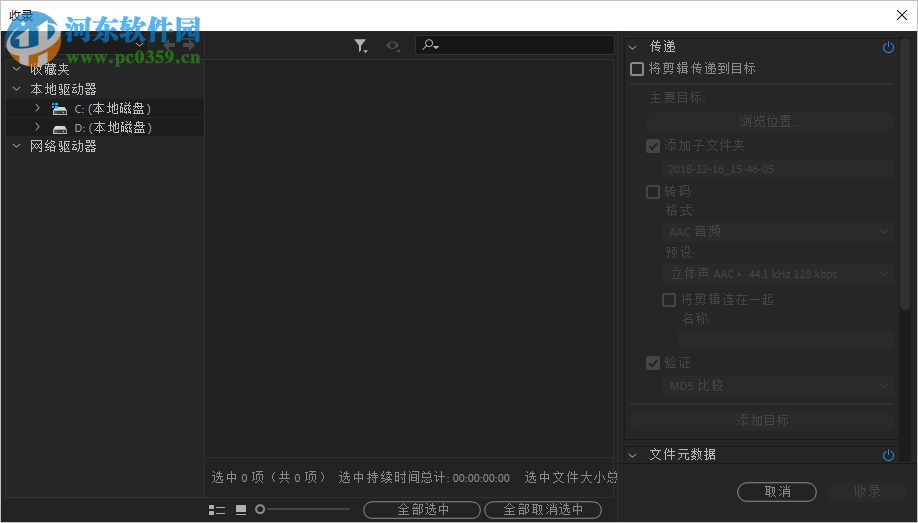
Task: Go back with the left arrow
Action: (169, 45)
